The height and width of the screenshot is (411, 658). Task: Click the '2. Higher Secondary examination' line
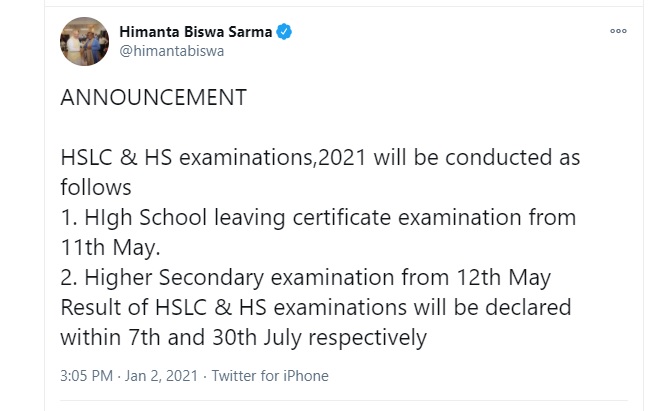point(305,277)
